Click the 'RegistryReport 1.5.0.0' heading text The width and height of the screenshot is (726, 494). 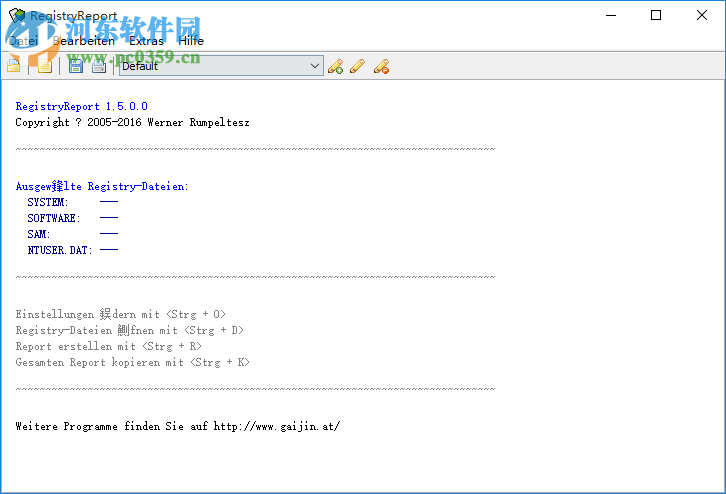click(81, 106)
